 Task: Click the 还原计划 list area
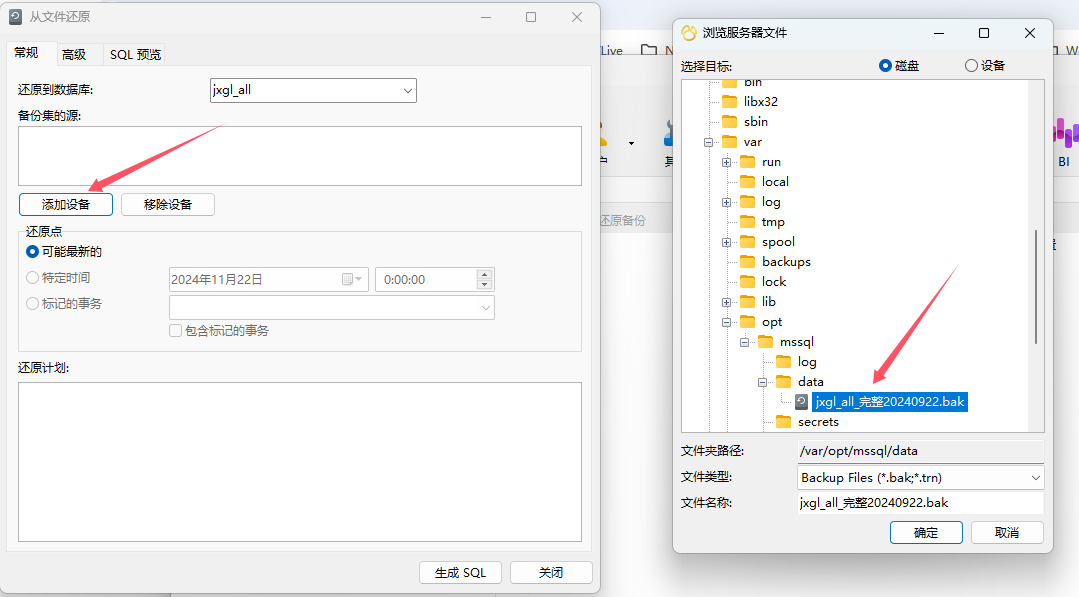pyautogui.click(x=300, y=462)
